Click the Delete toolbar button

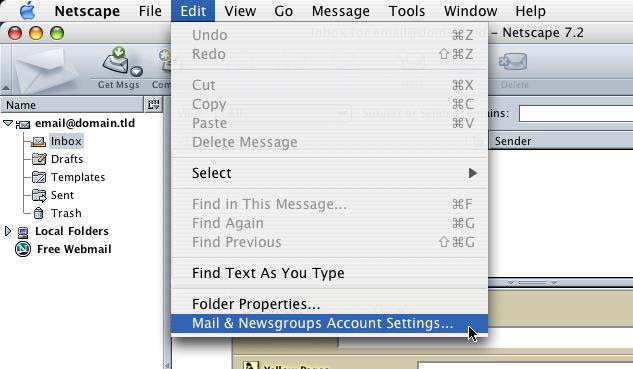click(513, 69)
